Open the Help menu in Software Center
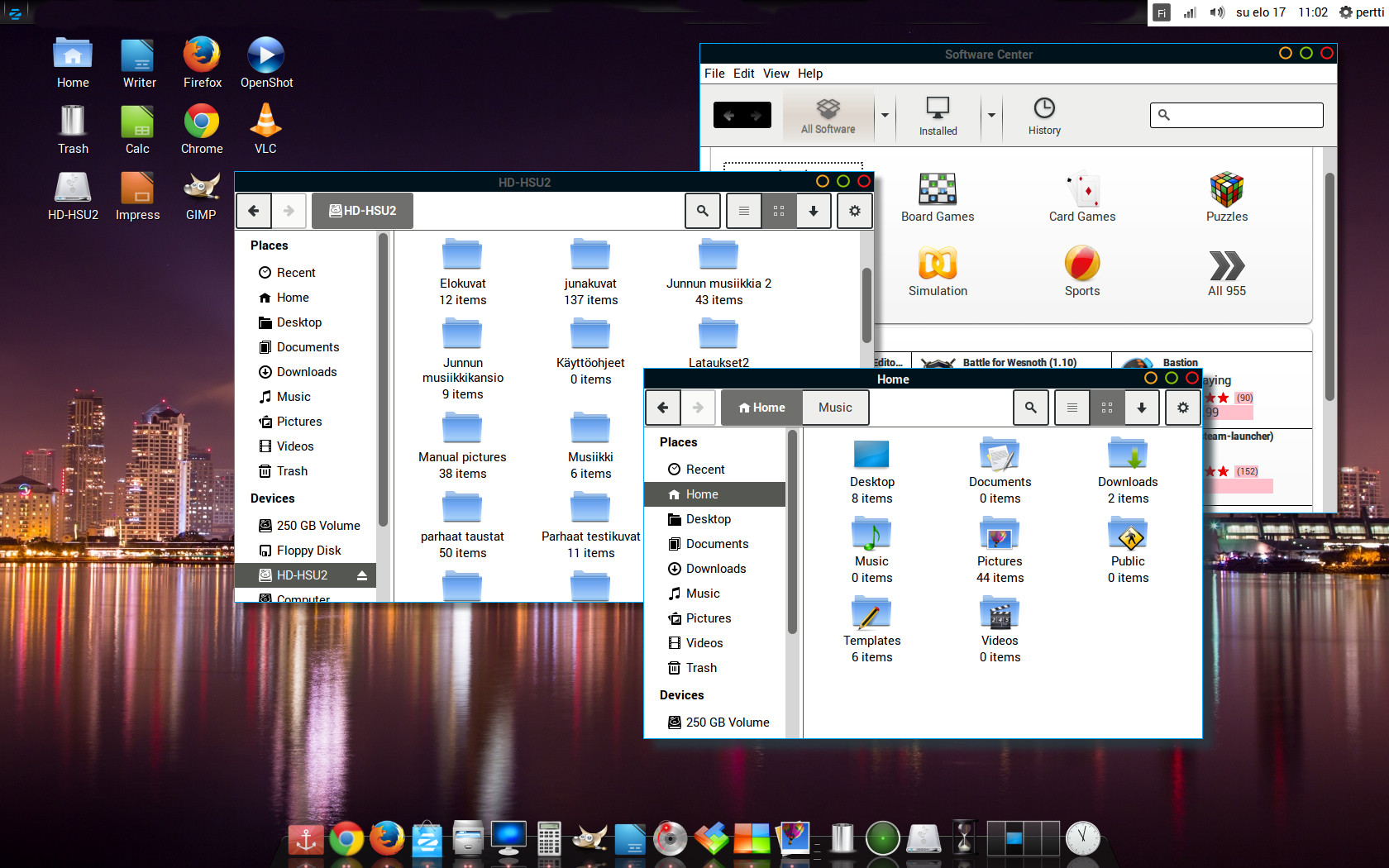 pyautogui.click(x=809, y=74)
